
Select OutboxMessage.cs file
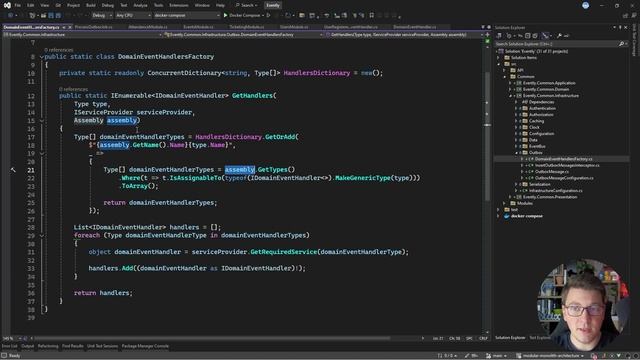[552, 171]
